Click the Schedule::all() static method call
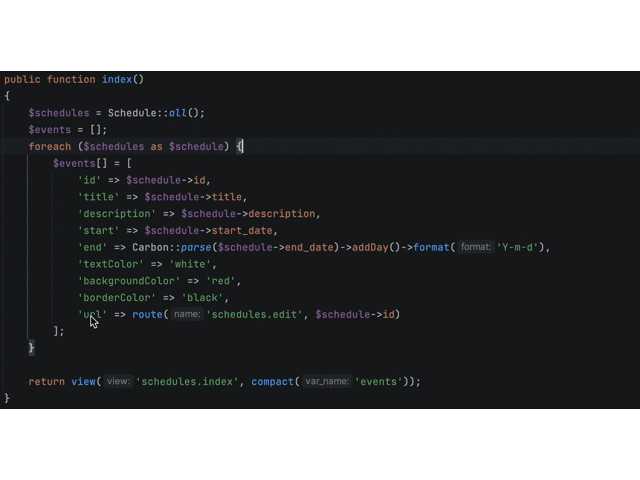This screenshot has width=640, height=480. (x=156, y=113)
